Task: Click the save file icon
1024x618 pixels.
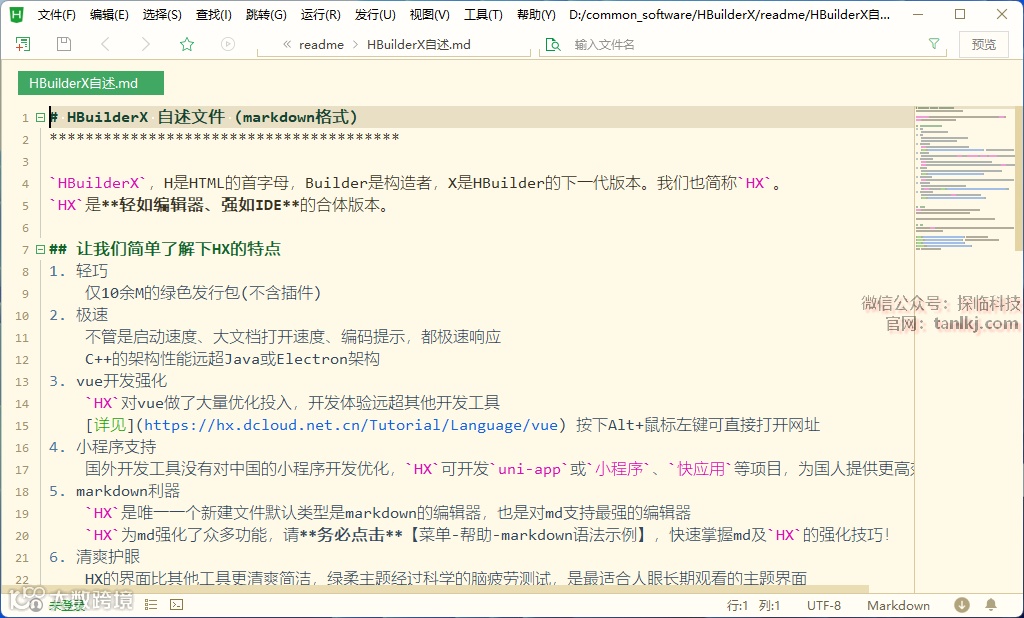Action: point(64,44)
